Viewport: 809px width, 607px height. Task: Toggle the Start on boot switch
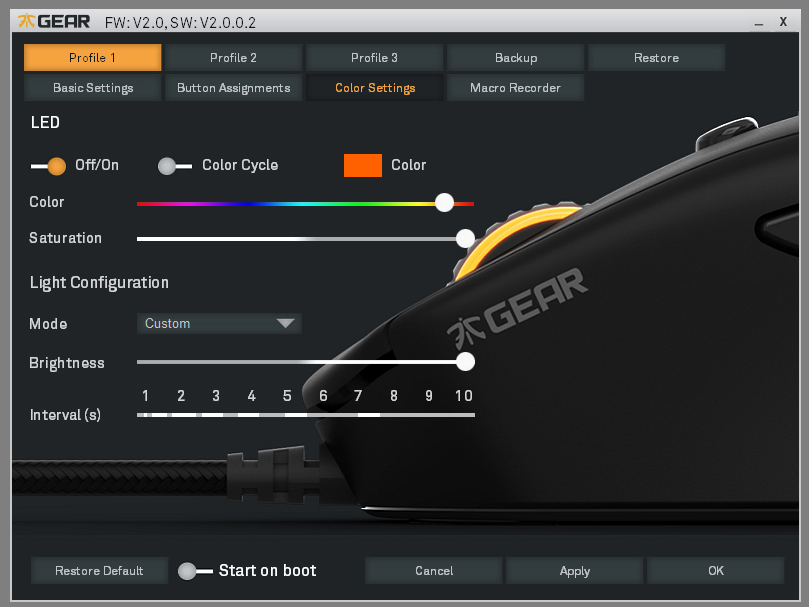point(195,571)
